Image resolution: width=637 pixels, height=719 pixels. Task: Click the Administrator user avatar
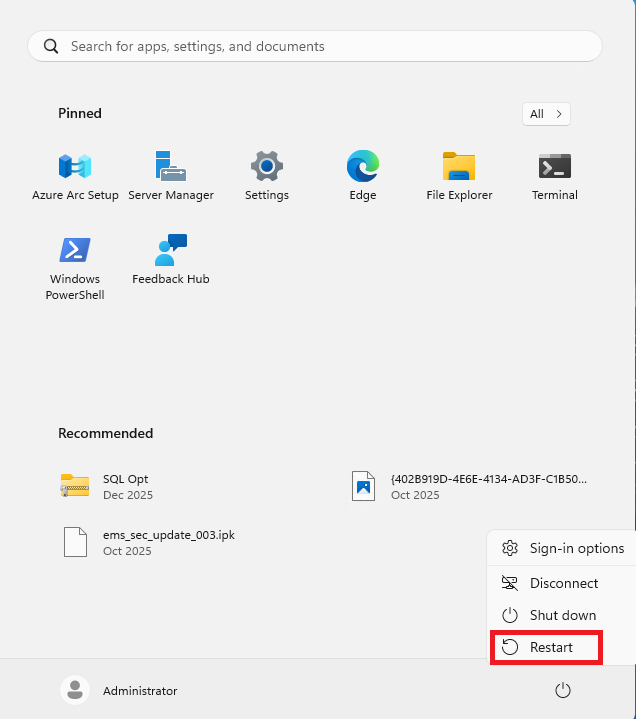coord(75,690)
